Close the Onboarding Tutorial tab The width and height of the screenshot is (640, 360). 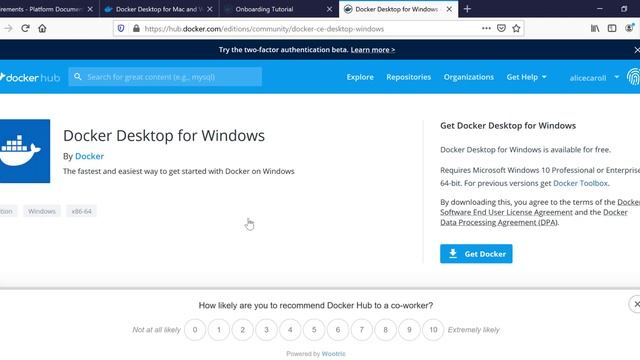point(329,9)
